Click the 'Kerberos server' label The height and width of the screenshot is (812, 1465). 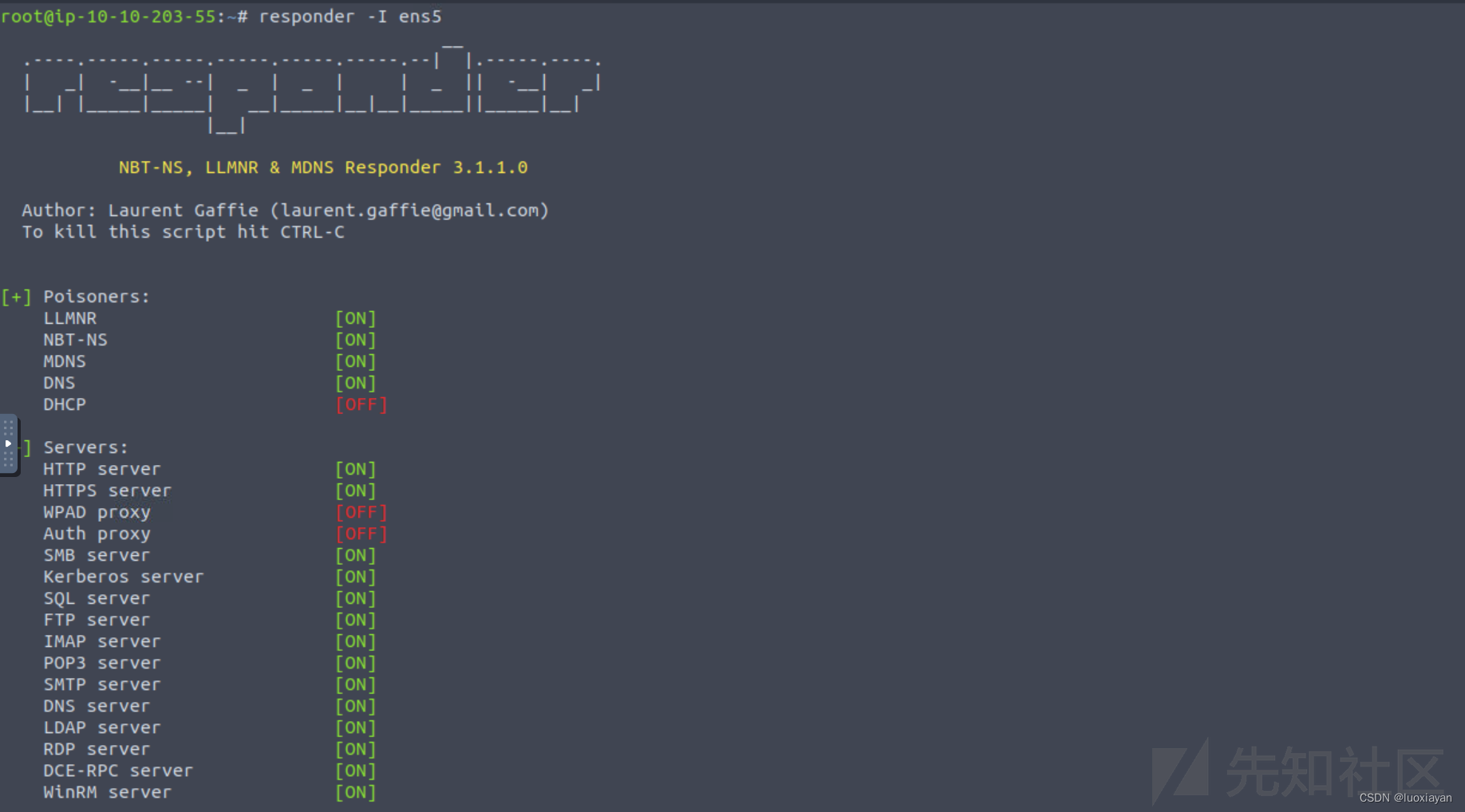pos(124,577)
